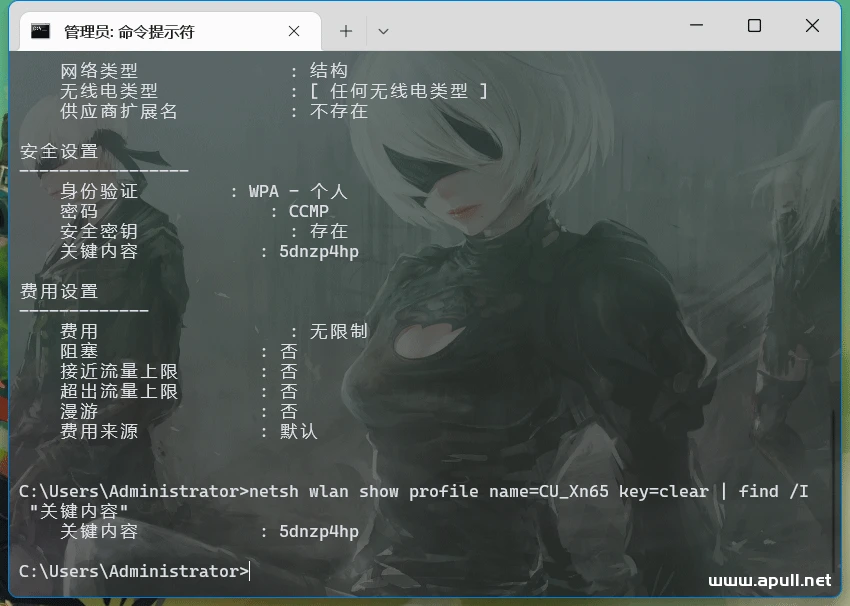Close the 命令提示符 tab
The width and height of the screenshot is (850, 606).
coord(294,31)
